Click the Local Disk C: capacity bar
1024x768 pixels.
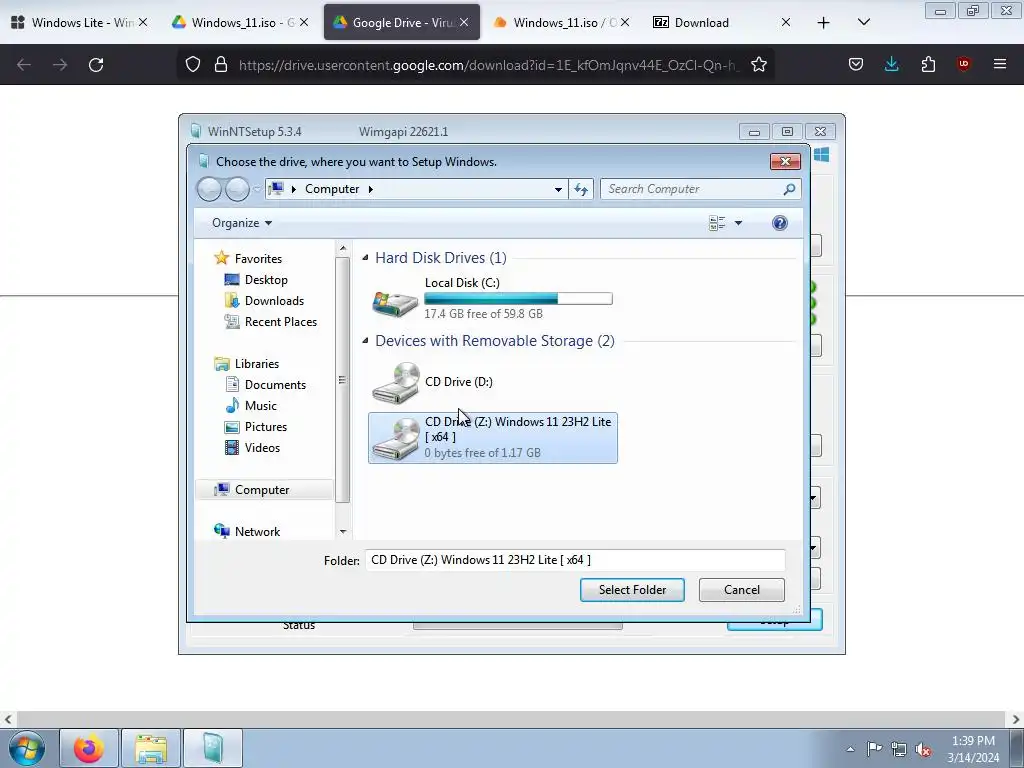518,298
